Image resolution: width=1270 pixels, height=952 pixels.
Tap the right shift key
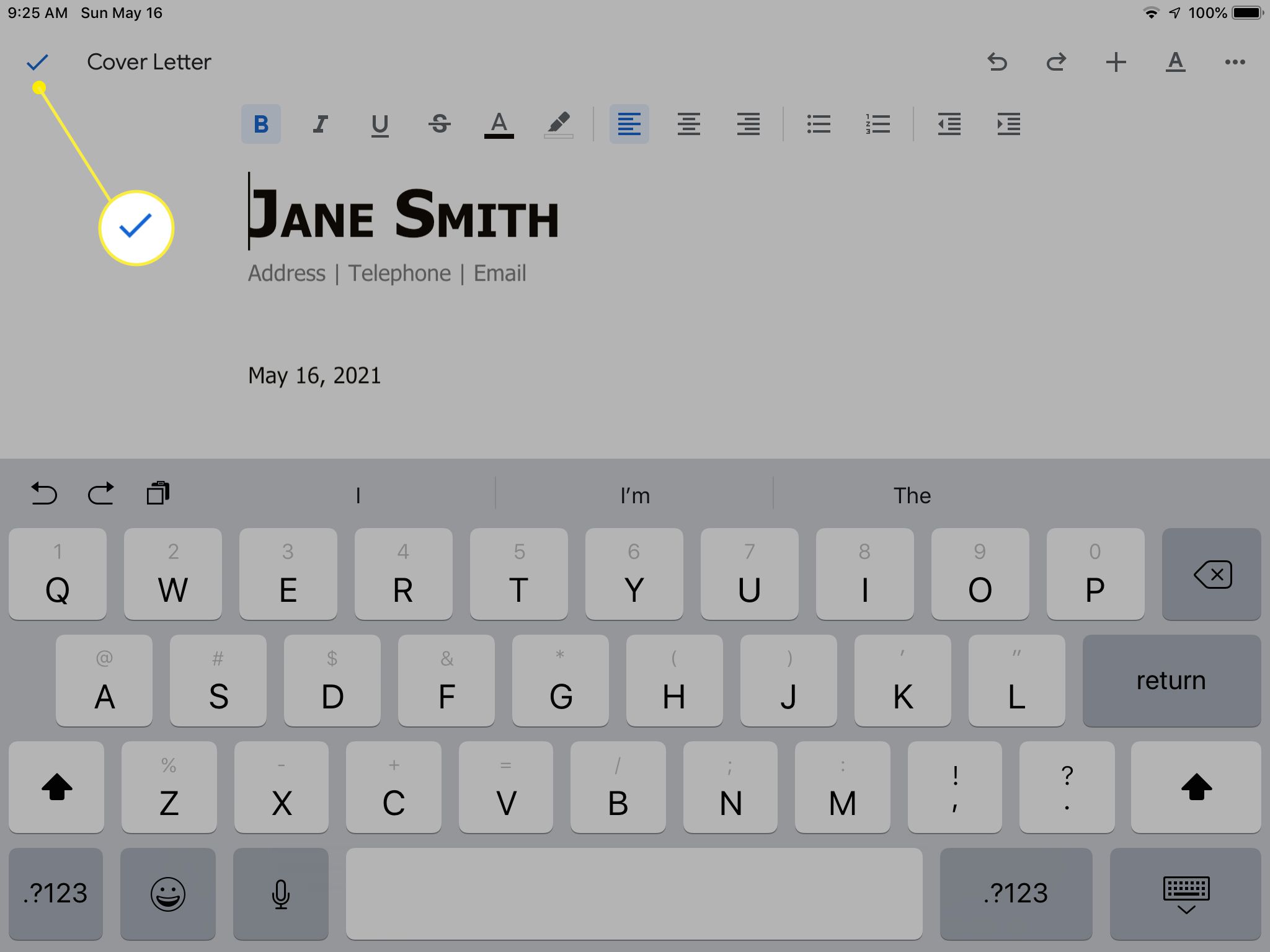1196,787
